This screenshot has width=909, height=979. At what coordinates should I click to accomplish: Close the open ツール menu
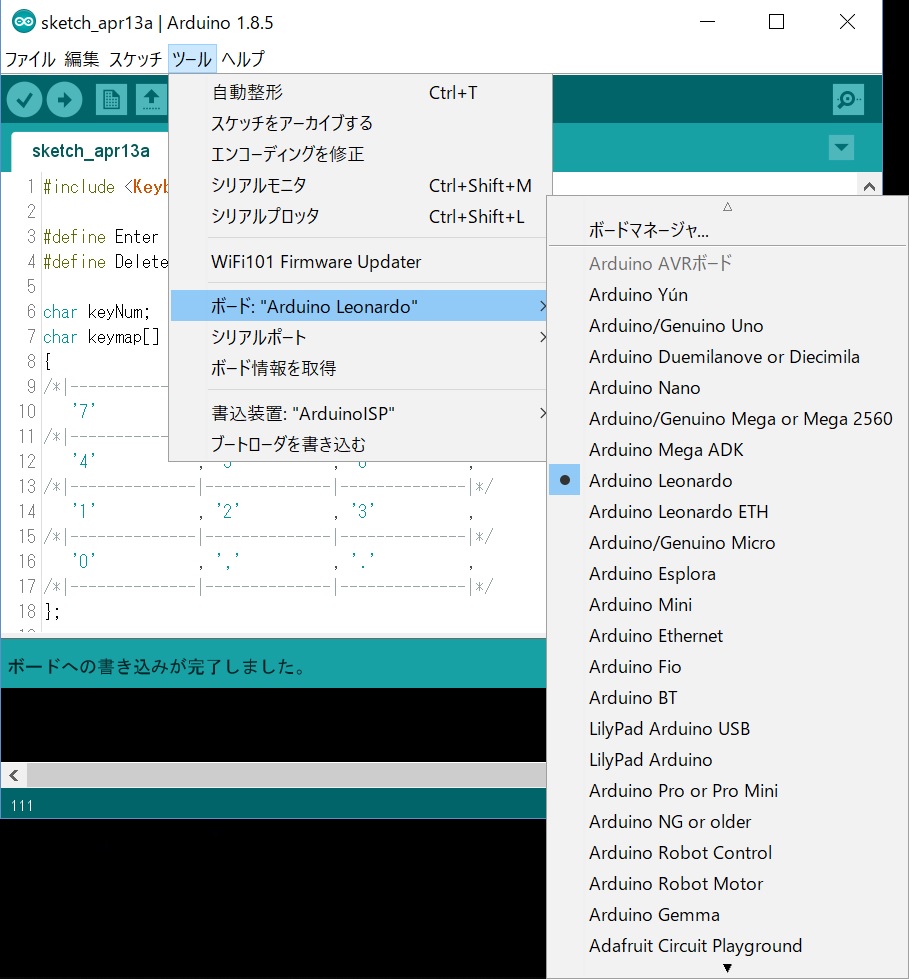coord(192,59)
